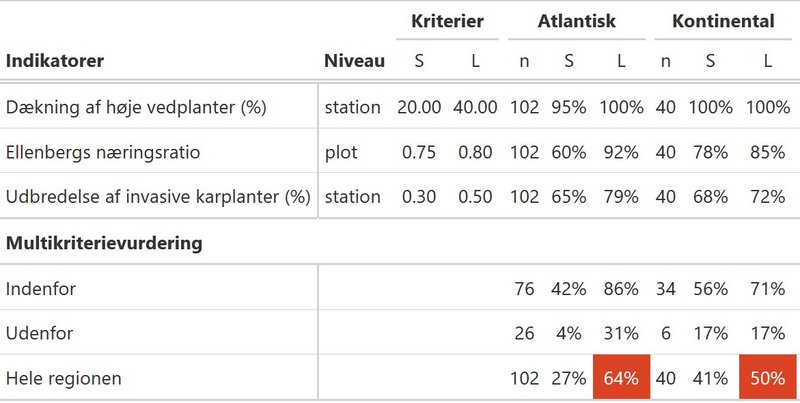The width and height of the screenshot is (800, 403).
Task: Select the Kontinental column group header
Action: pyautogui.click(x=723, y=21)
